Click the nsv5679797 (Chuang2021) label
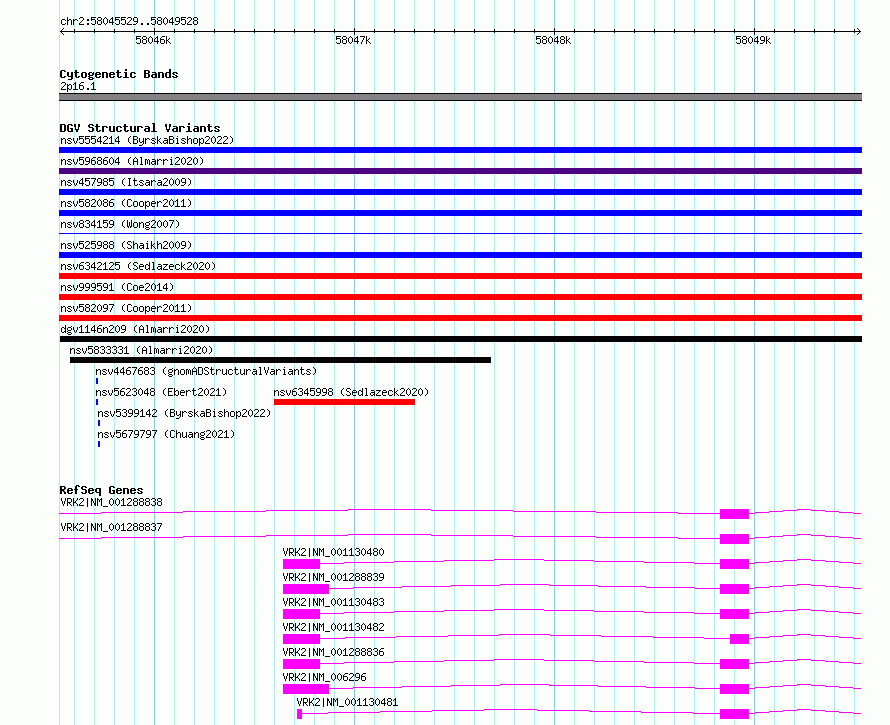The width and height of the screenshot is (890, 725). click(x=166, y=434)
